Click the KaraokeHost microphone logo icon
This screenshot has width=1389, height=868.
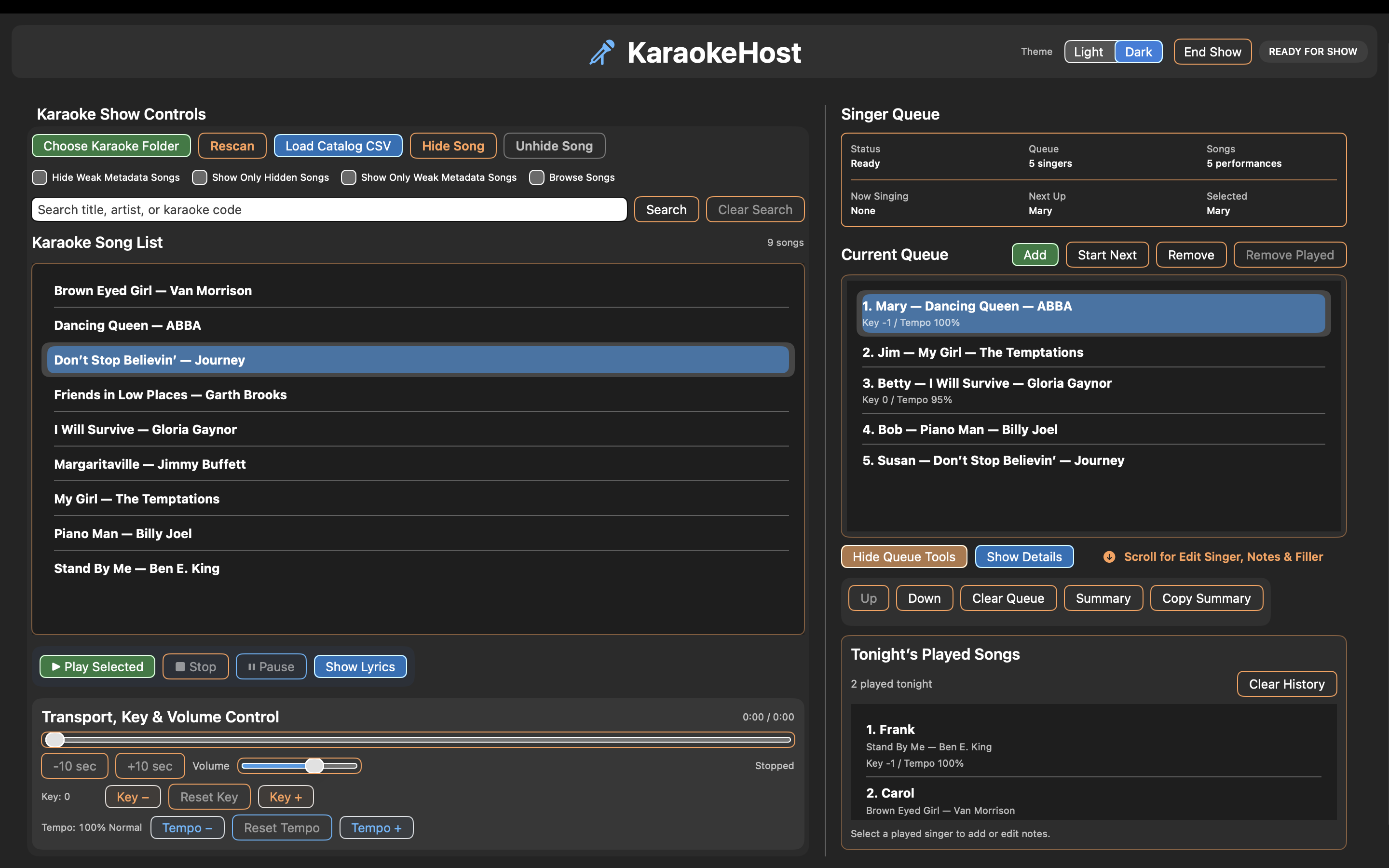click(x=602, y=52)
